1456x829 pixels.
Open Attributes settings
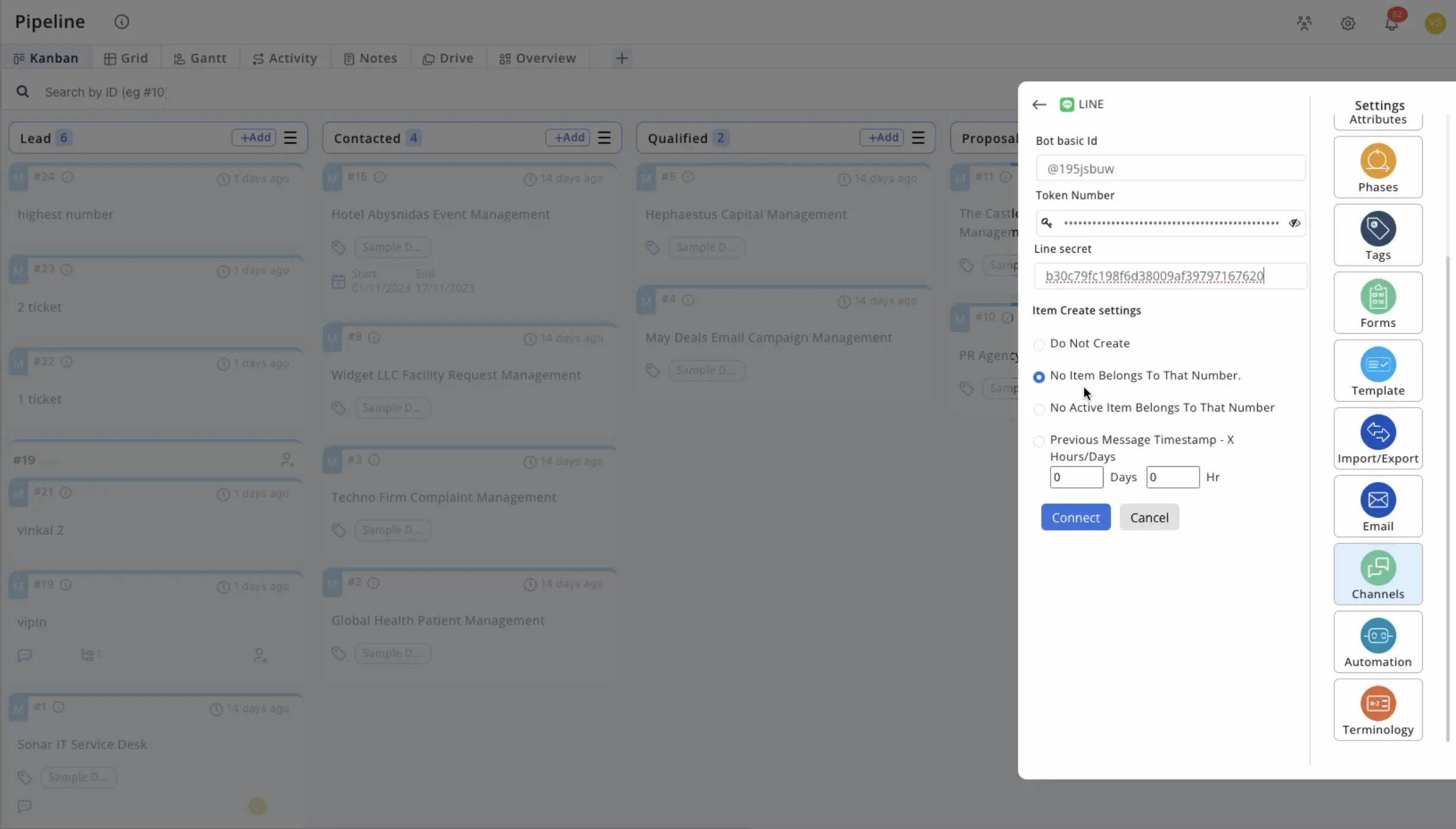[1378, 120]
